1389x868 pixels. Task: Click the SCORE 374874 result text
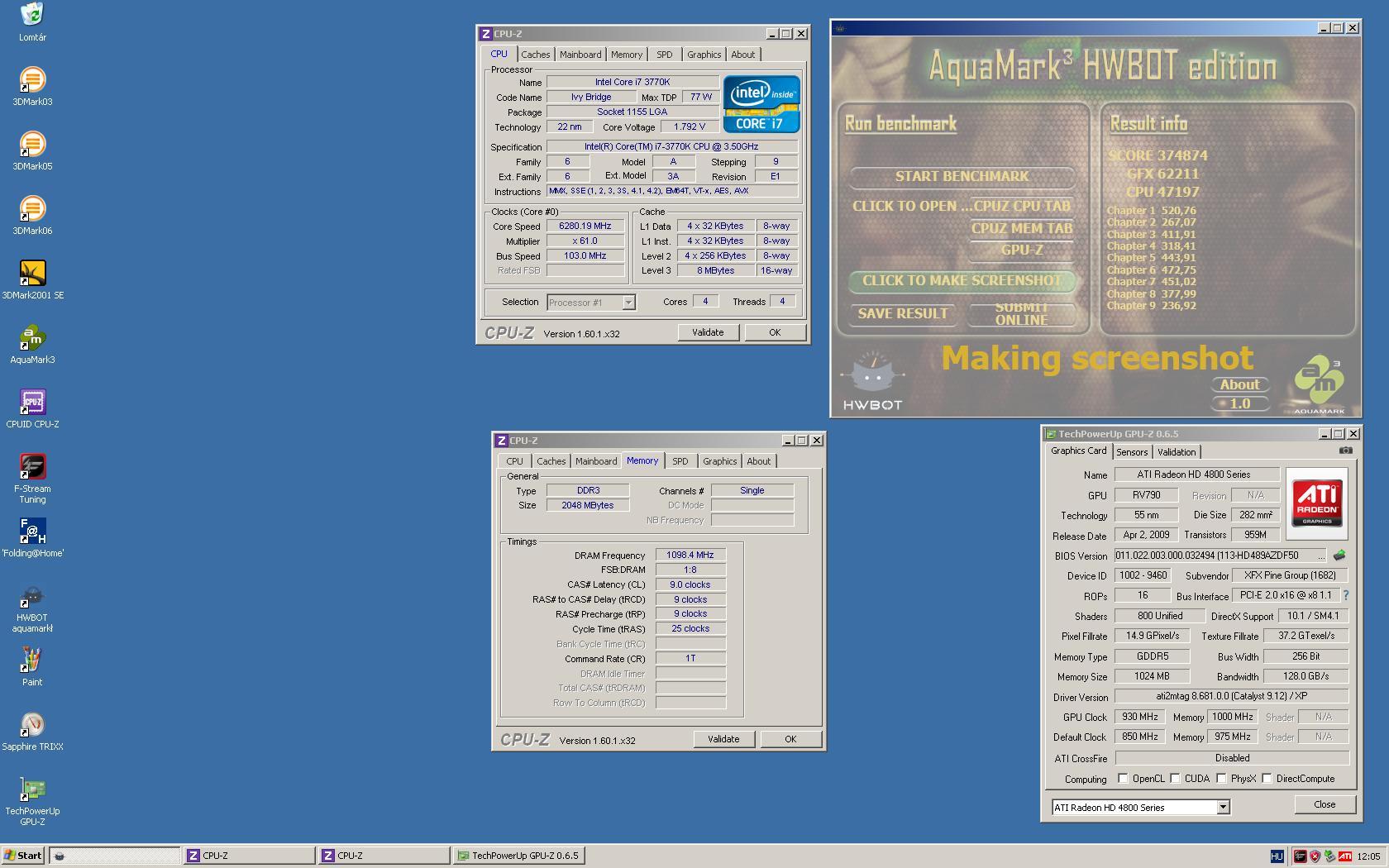pyautogui.click(x=1157, y=155)
